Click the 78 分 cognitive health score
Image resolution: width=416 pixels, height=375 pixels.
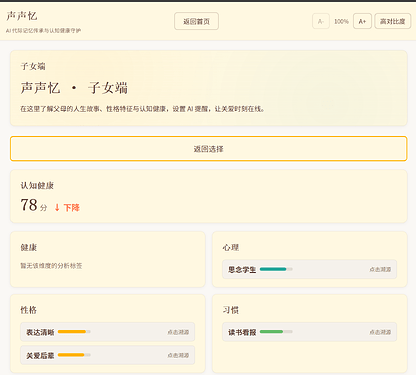click(x=34, y=205)
